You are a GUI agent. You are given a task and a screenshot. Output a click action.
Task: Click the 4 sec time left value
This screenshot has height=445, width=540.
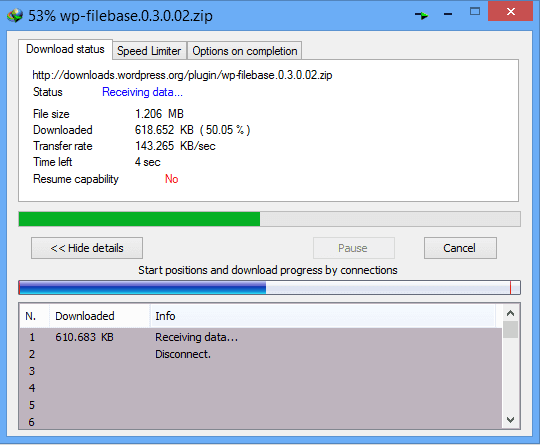click(x=148, y=162)
